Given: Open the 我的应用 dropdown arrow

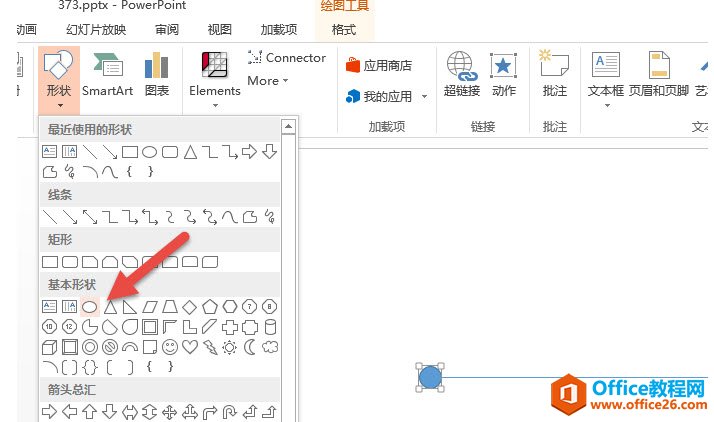Looking at the screenshot, I should (424, 97).
